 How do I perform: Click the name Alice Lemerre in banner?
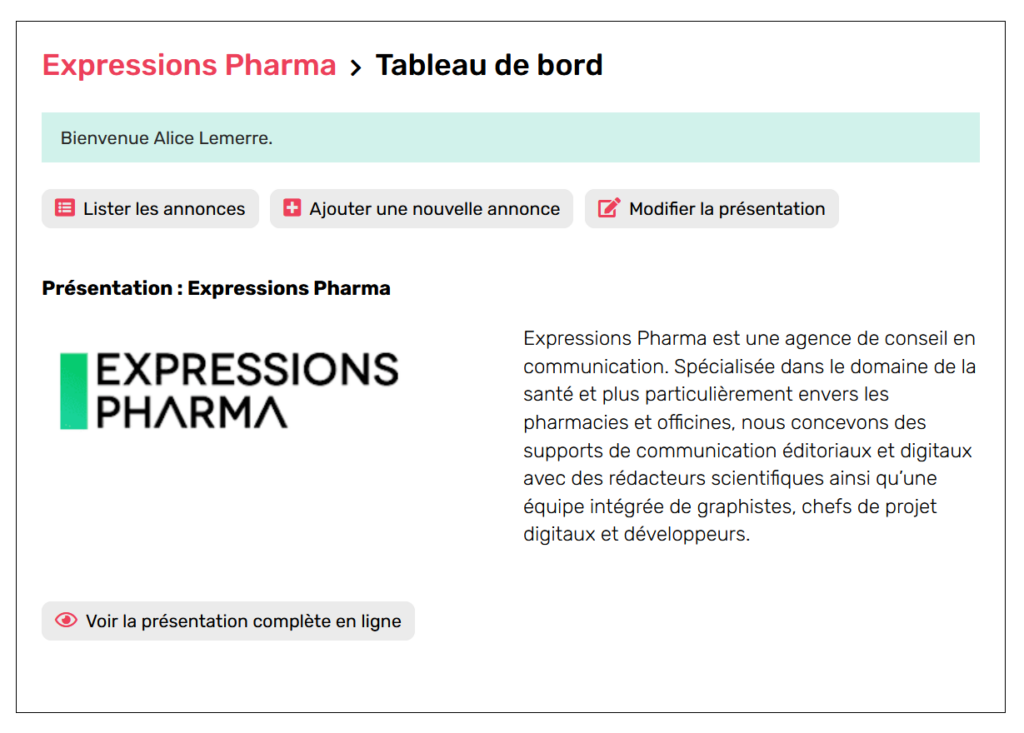coord(212,138)
